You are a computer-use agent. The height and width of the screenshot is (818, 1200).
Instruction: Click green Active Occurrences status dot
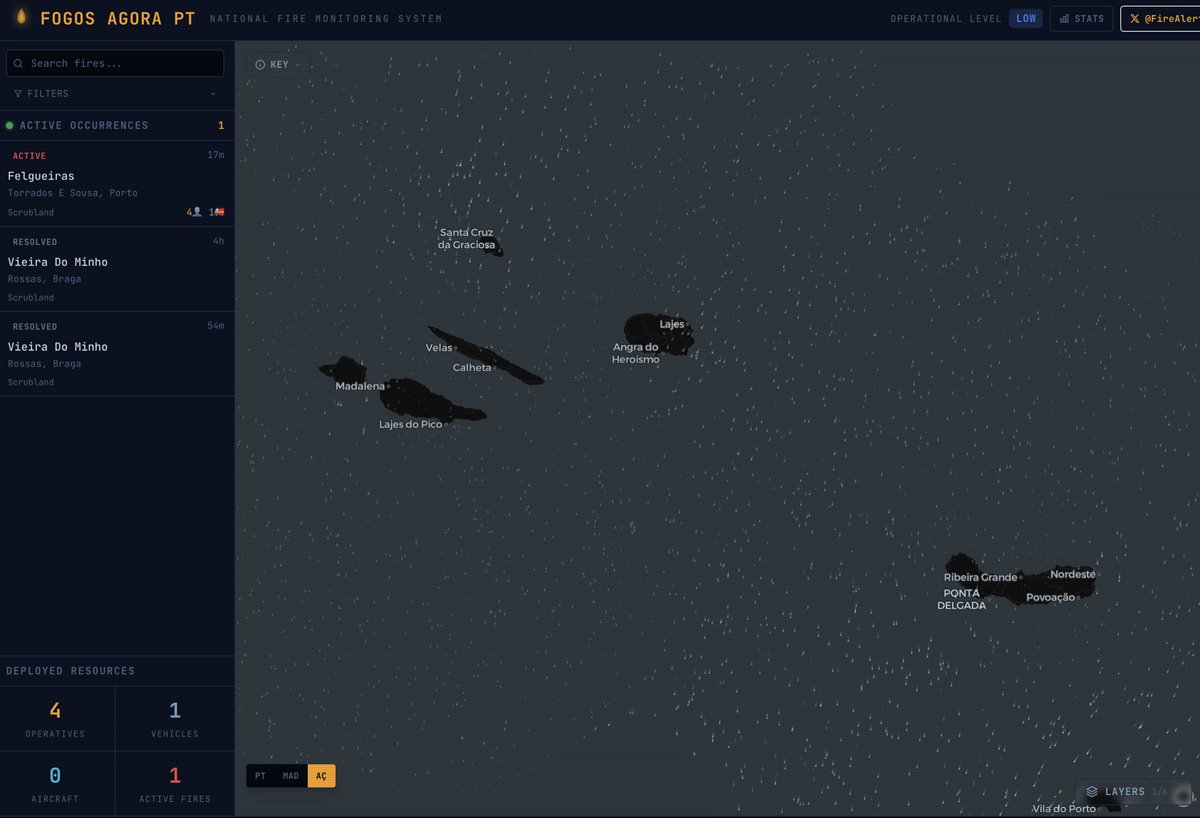10,125
